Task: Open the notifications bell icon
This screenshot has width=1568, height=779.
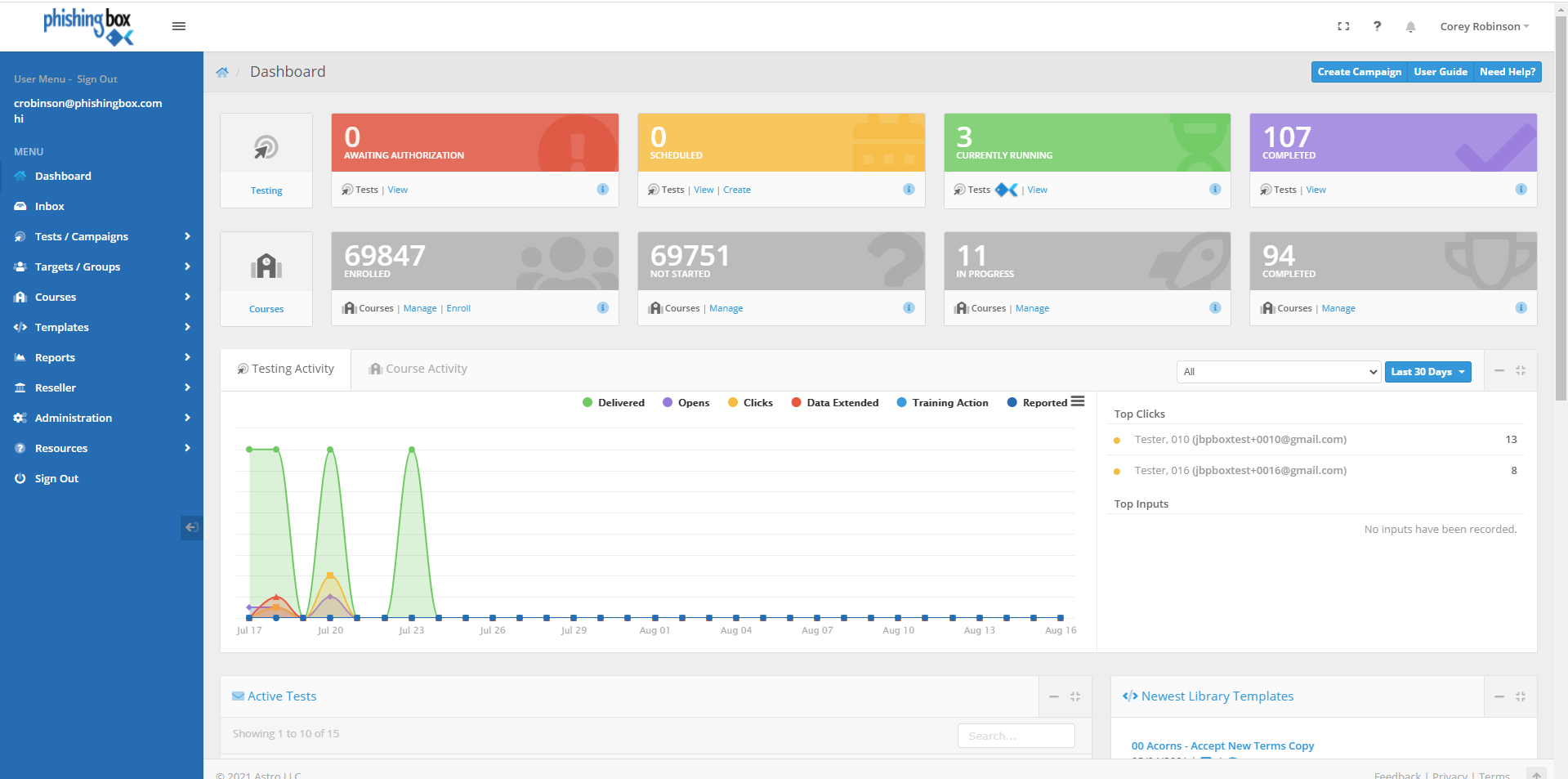Action: [x=1410, y=27]
